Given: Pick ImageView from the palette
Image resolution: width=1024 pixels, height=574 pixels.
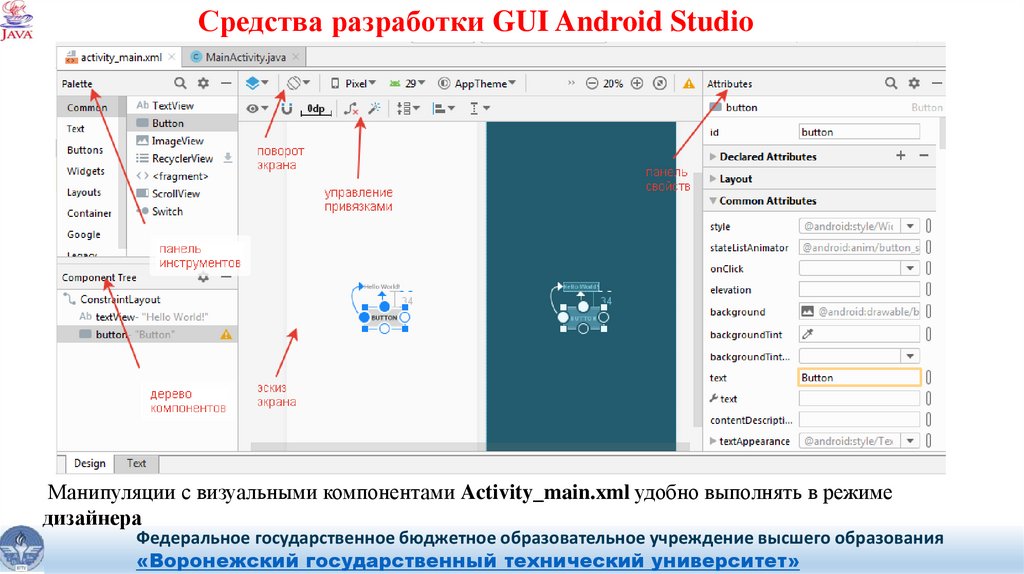Looking at the screenshot, I should click(178, 140).
